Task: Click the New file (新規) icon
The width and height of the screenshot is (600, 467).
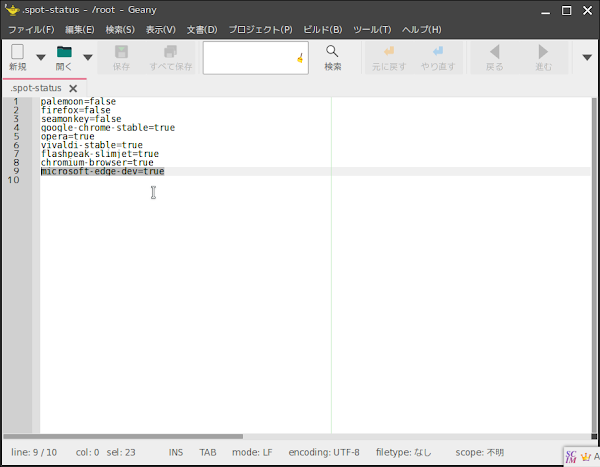Action: [x=17, y=52]
